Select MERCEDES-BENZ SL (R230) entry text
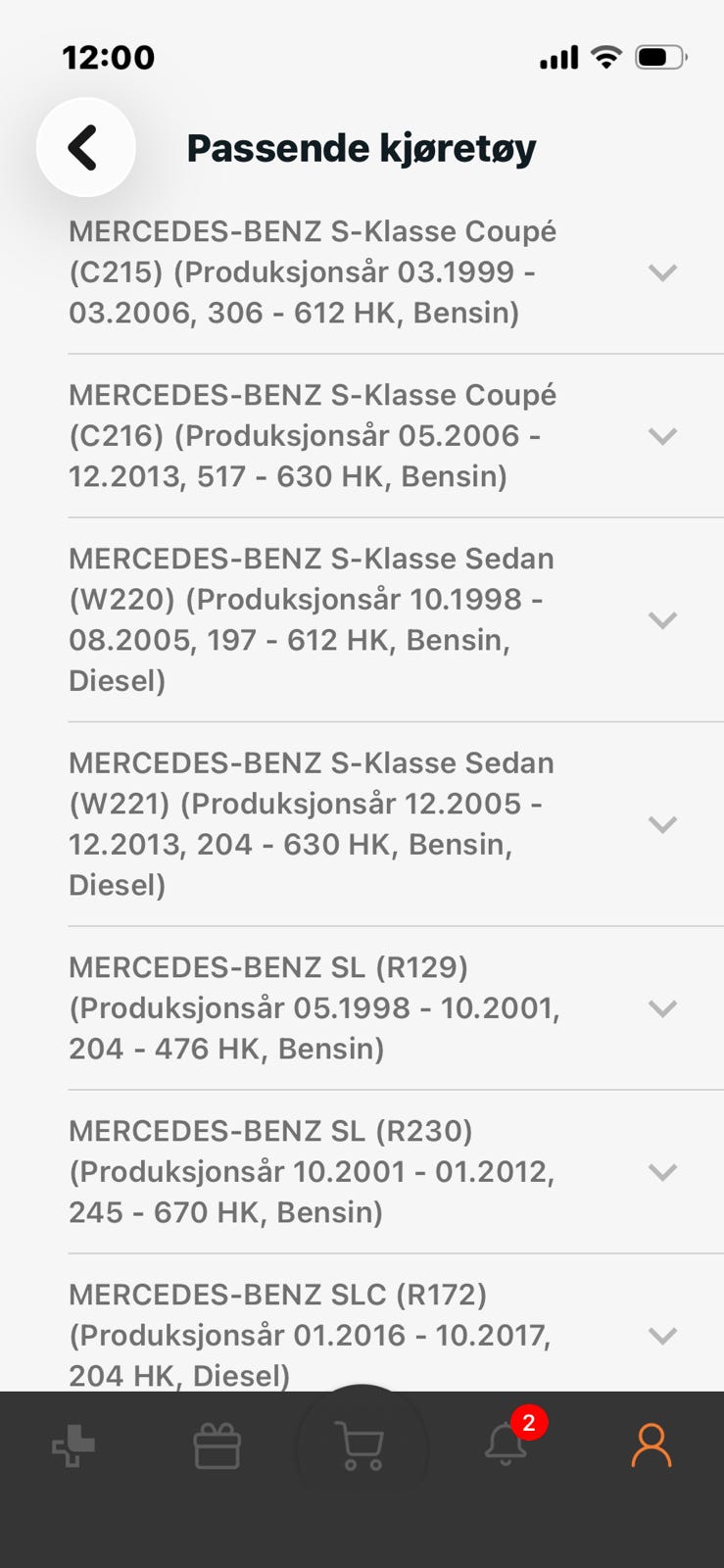Image resolution: width=724 pixels, height=1568 pixels. [314, 1171]
